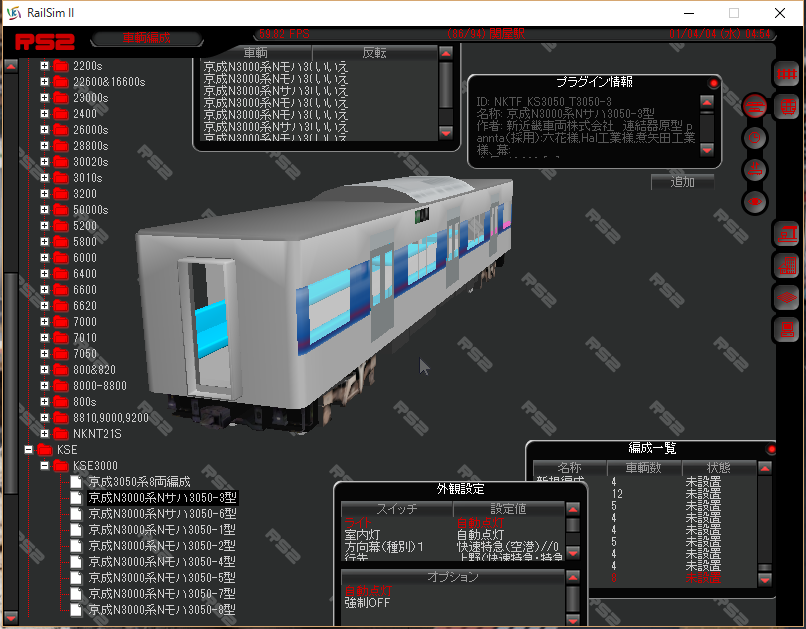Click the 車輌数 column header

644,468
